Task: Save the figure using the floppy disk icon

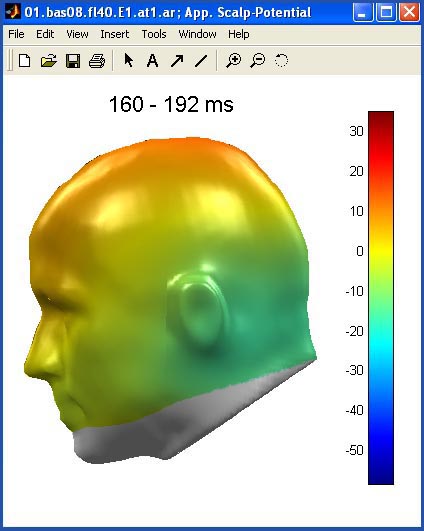Action: click(x=73, y=61)
